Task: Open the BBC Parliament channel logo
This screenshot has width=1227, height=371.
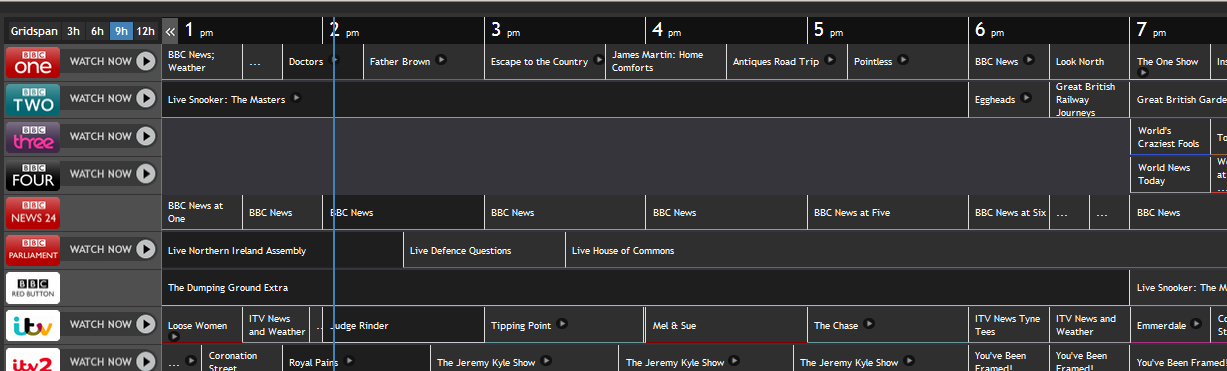Action: point(33,250)
